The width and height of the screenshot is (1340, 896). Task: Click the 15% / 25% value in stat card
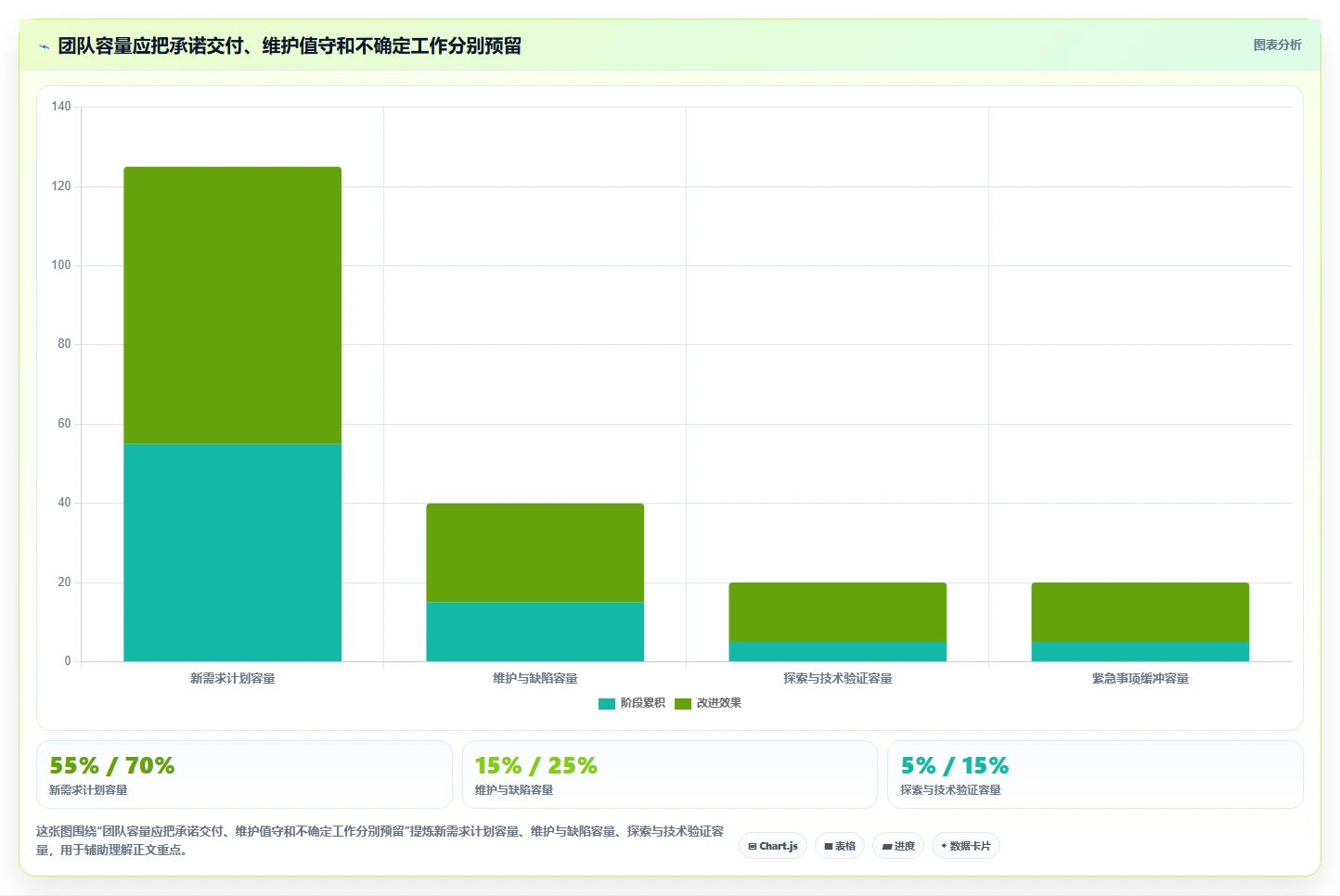tap(535, 766)
